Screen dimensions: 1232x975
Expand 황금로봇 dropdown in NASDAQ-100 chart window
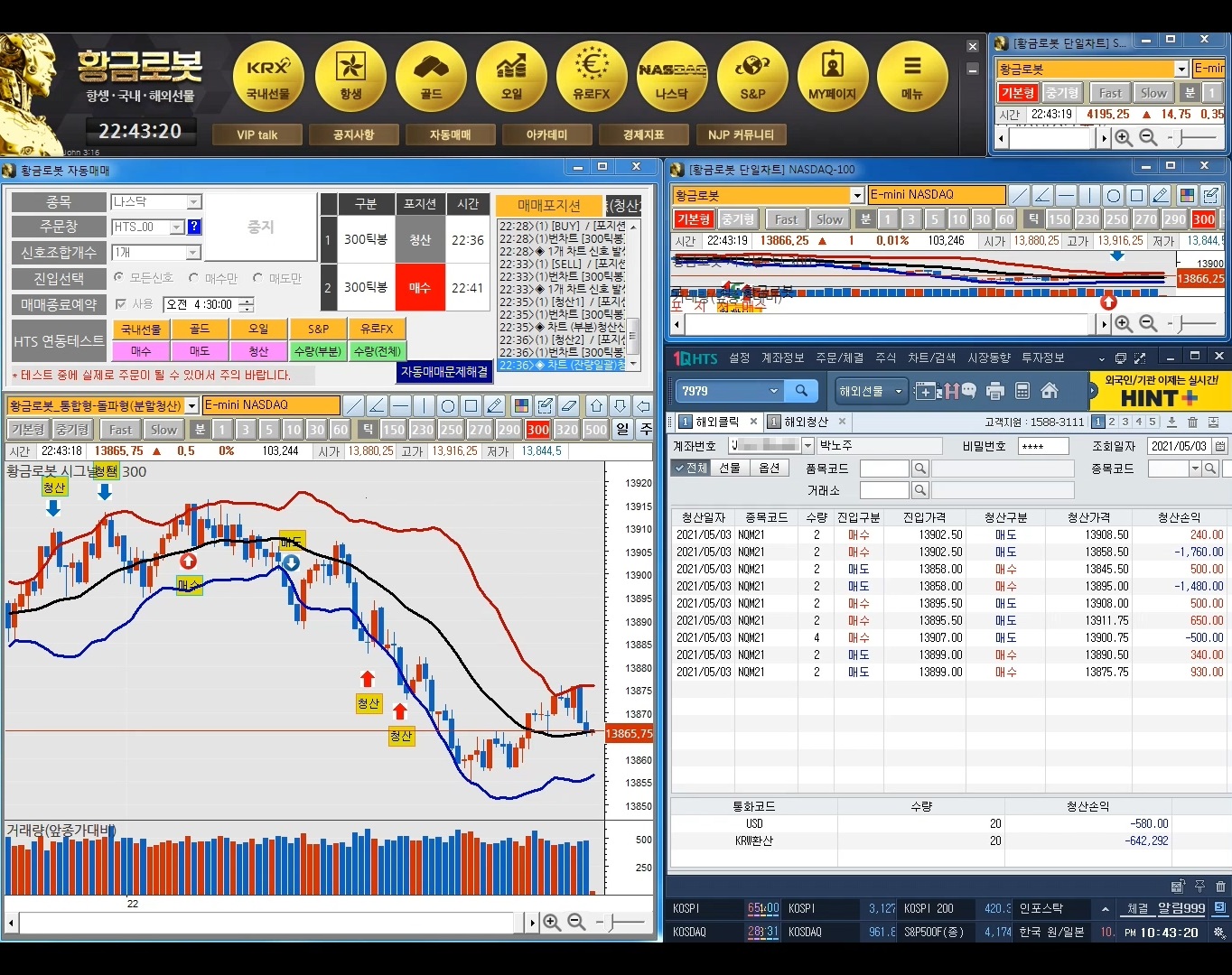[x=857, y=195]
